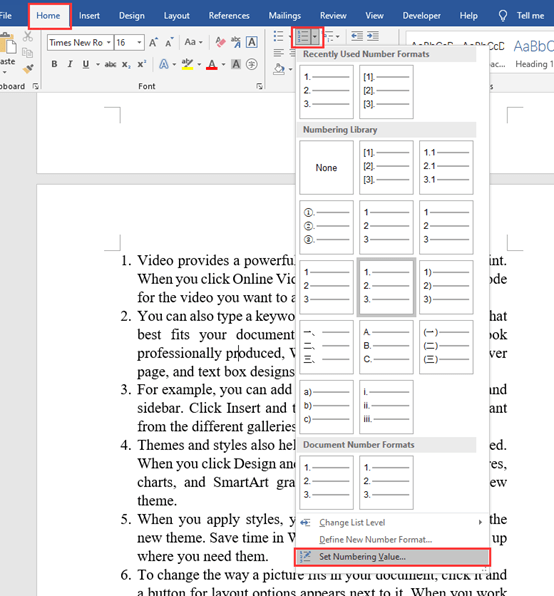Increase font size with Grow Font

(x=153, y=42)
